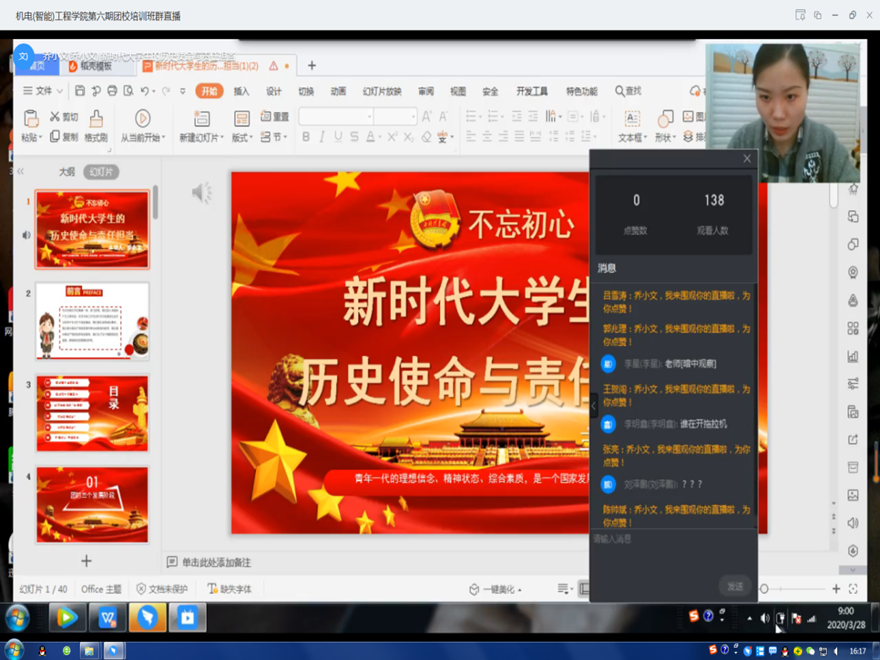Add a new slide with plus icon
880x660 pixels.
coord(86,561)
